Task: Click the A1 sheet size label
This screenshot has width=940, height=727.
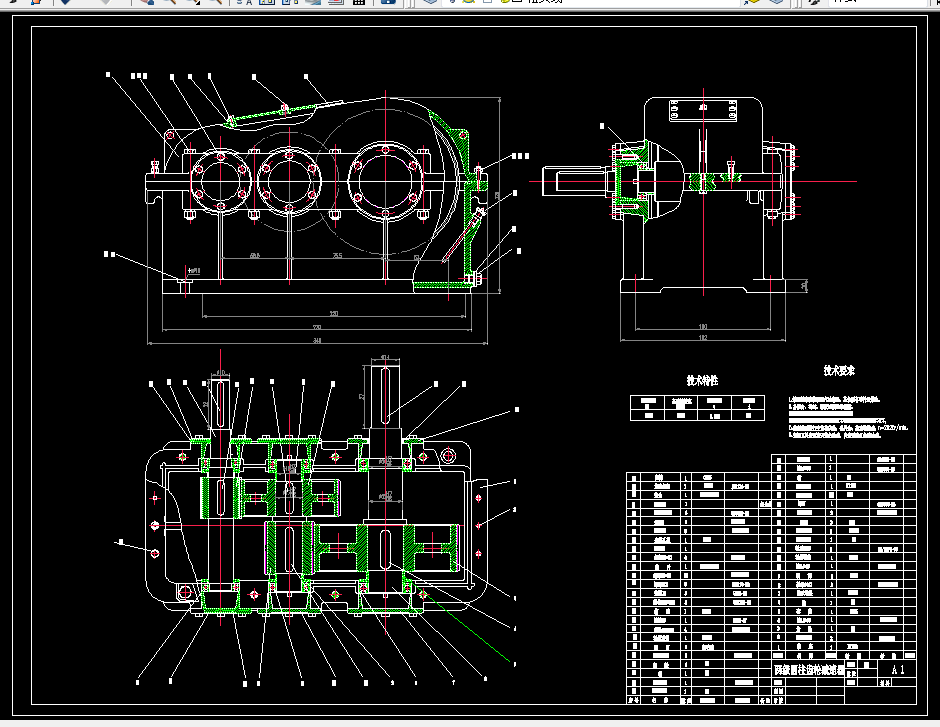Action: (898, 670)
